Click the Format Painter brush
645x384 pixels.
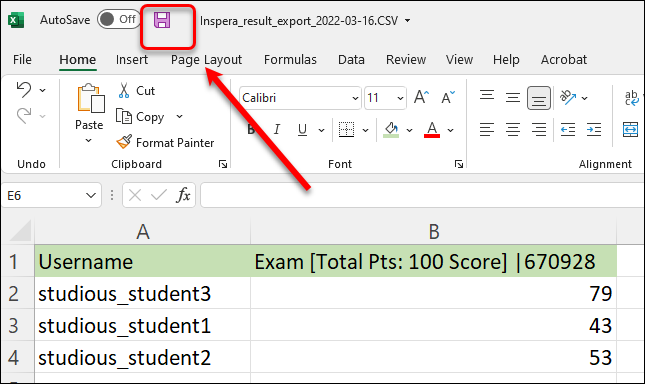click(x=124, y=142)
